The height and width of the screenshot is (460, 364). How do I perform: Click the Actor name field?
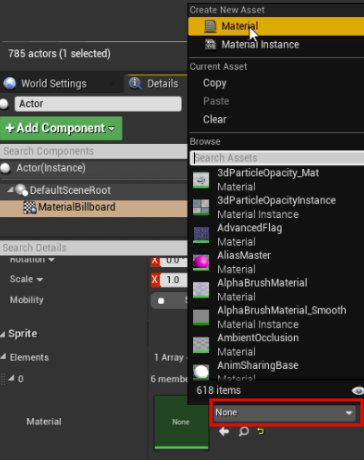98,104
